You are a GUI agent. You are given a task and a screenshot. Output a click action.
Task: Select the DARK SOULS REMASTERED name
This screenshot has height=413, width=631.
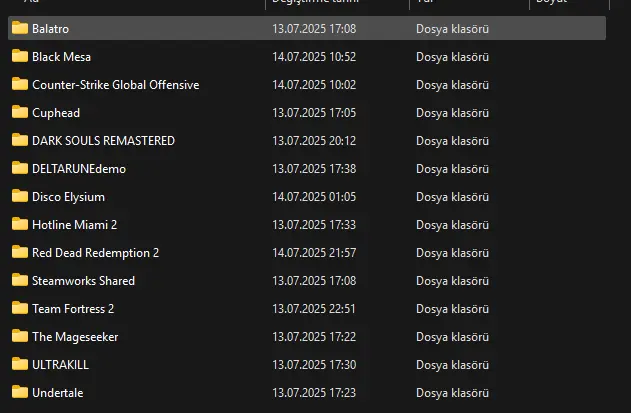(103, 141)
